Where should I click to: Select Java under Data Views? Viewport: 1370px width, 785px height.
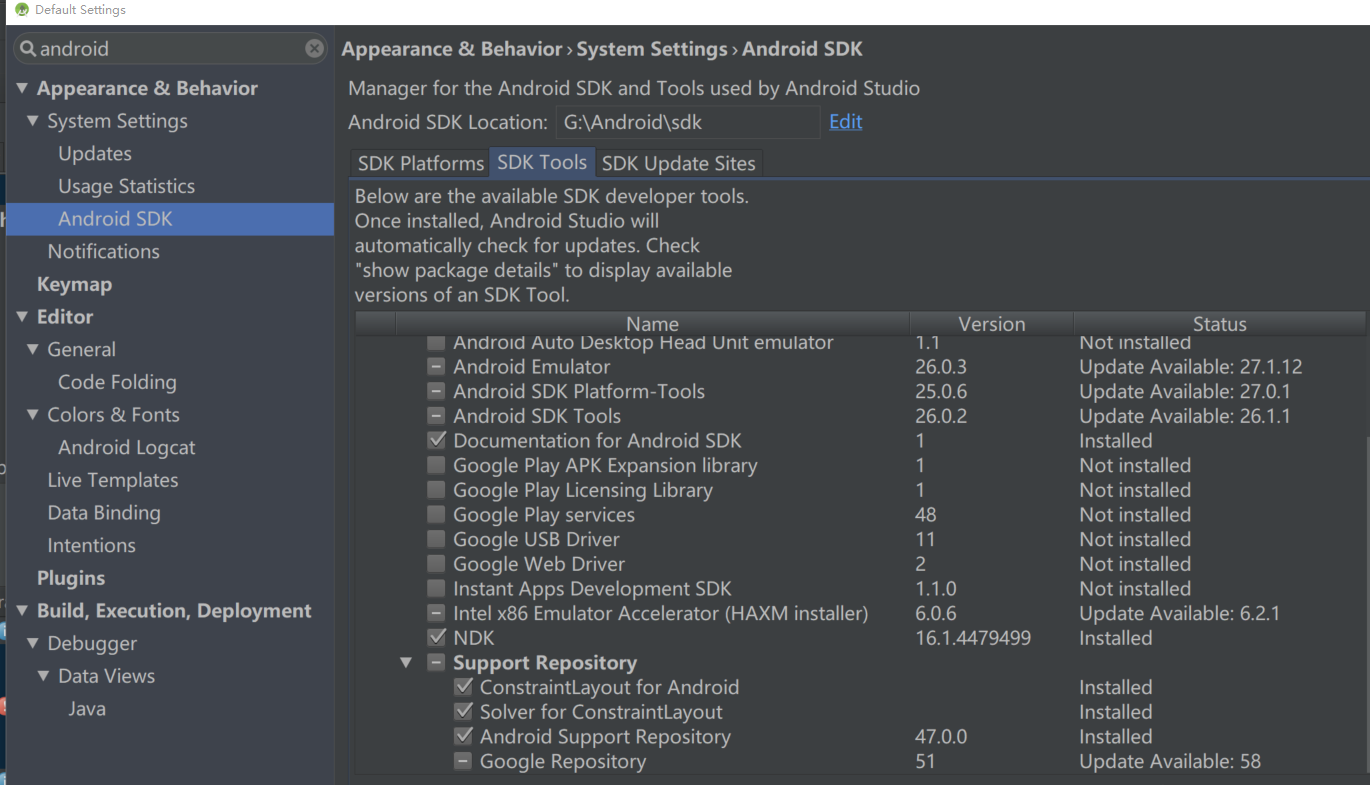tap(87, 709)
